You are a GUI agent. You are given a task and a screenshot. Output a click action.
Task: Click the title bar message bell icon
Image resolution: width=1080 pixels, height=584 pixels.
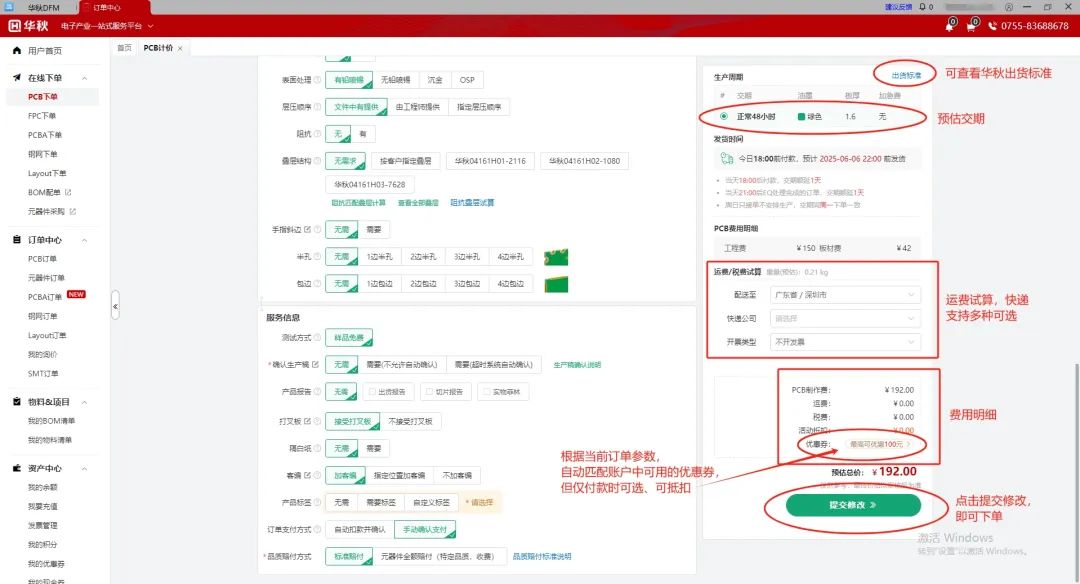coord(922,7)
